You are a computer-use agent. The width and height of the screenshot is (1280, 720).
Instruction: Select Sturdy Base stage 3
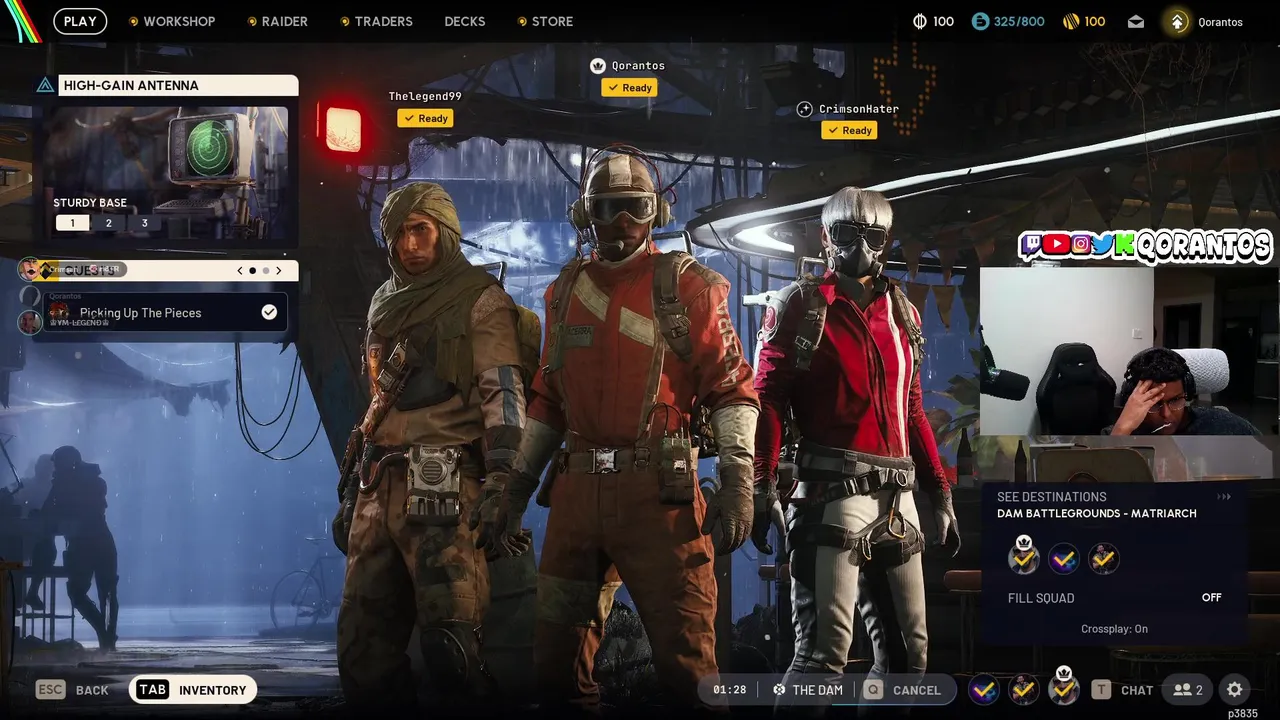click(x=145, y=223)
